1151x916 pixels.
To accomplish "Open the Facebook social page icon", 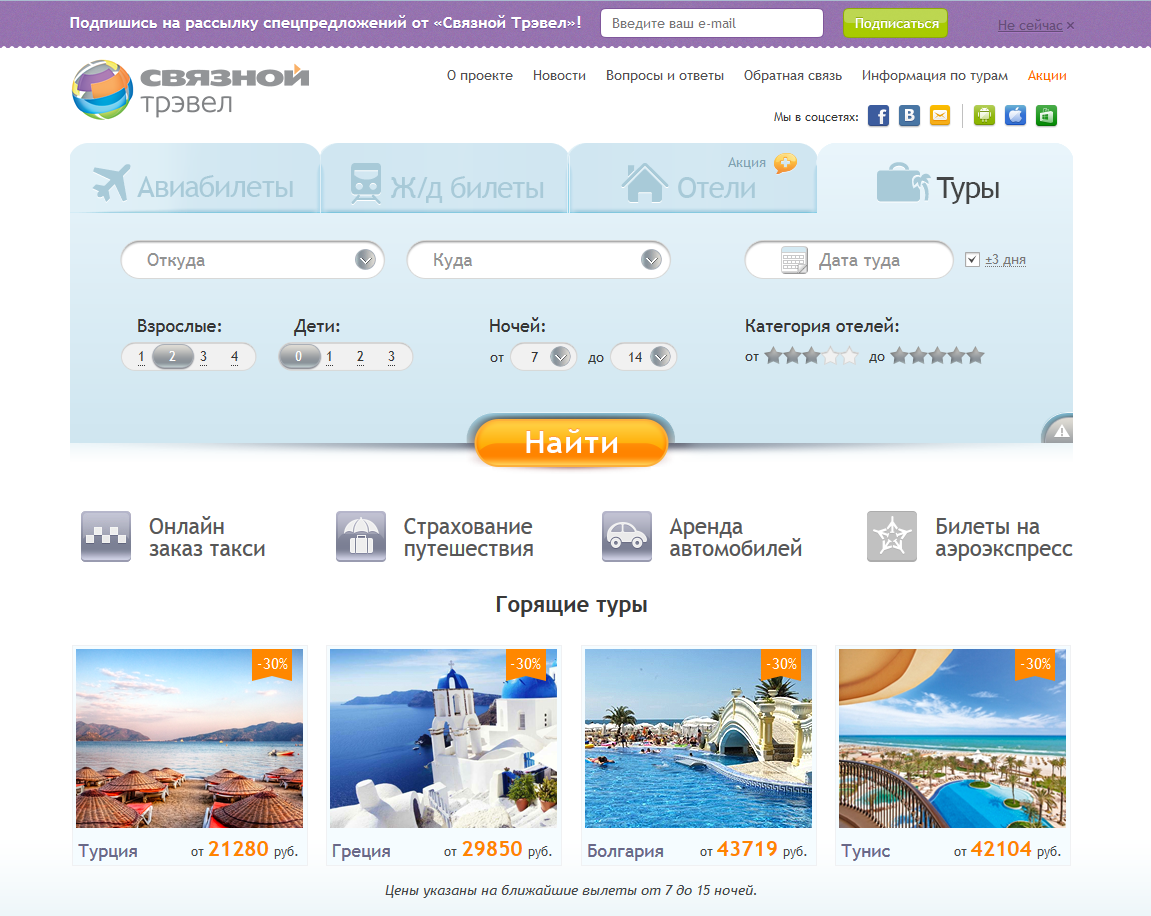I will pos(878,116).
